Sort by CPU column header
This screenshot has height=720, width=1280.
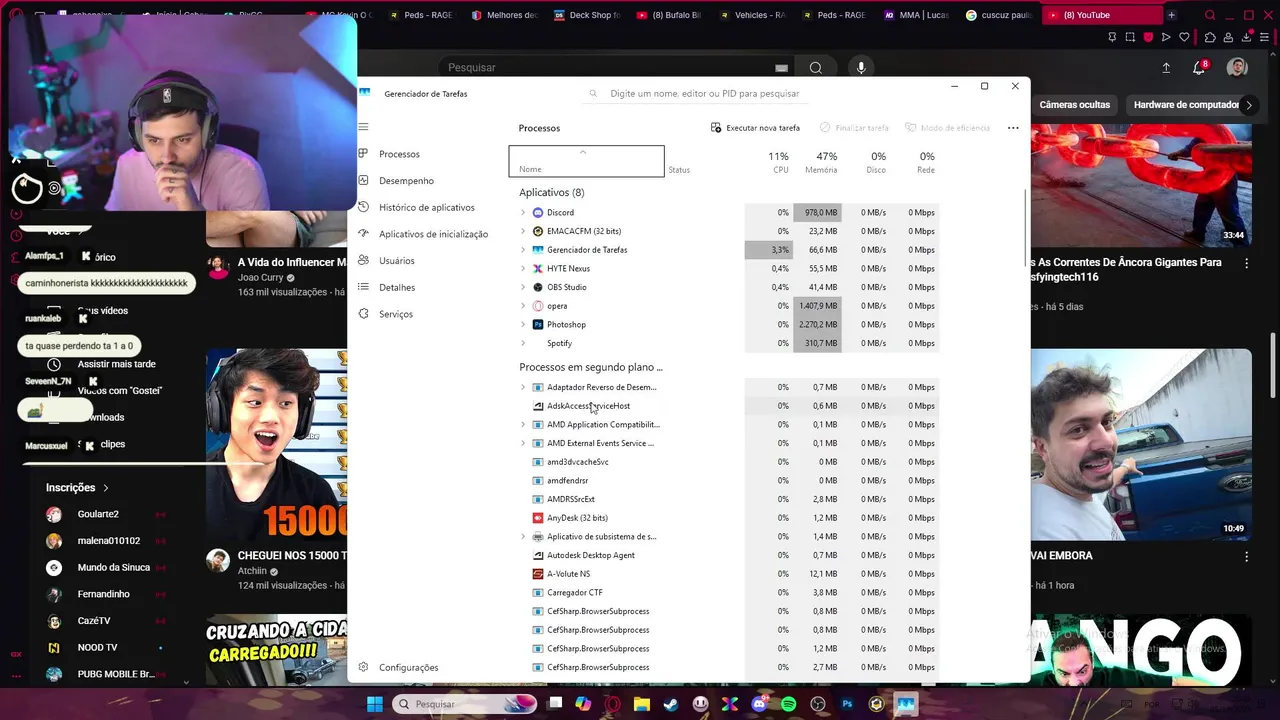778,162
